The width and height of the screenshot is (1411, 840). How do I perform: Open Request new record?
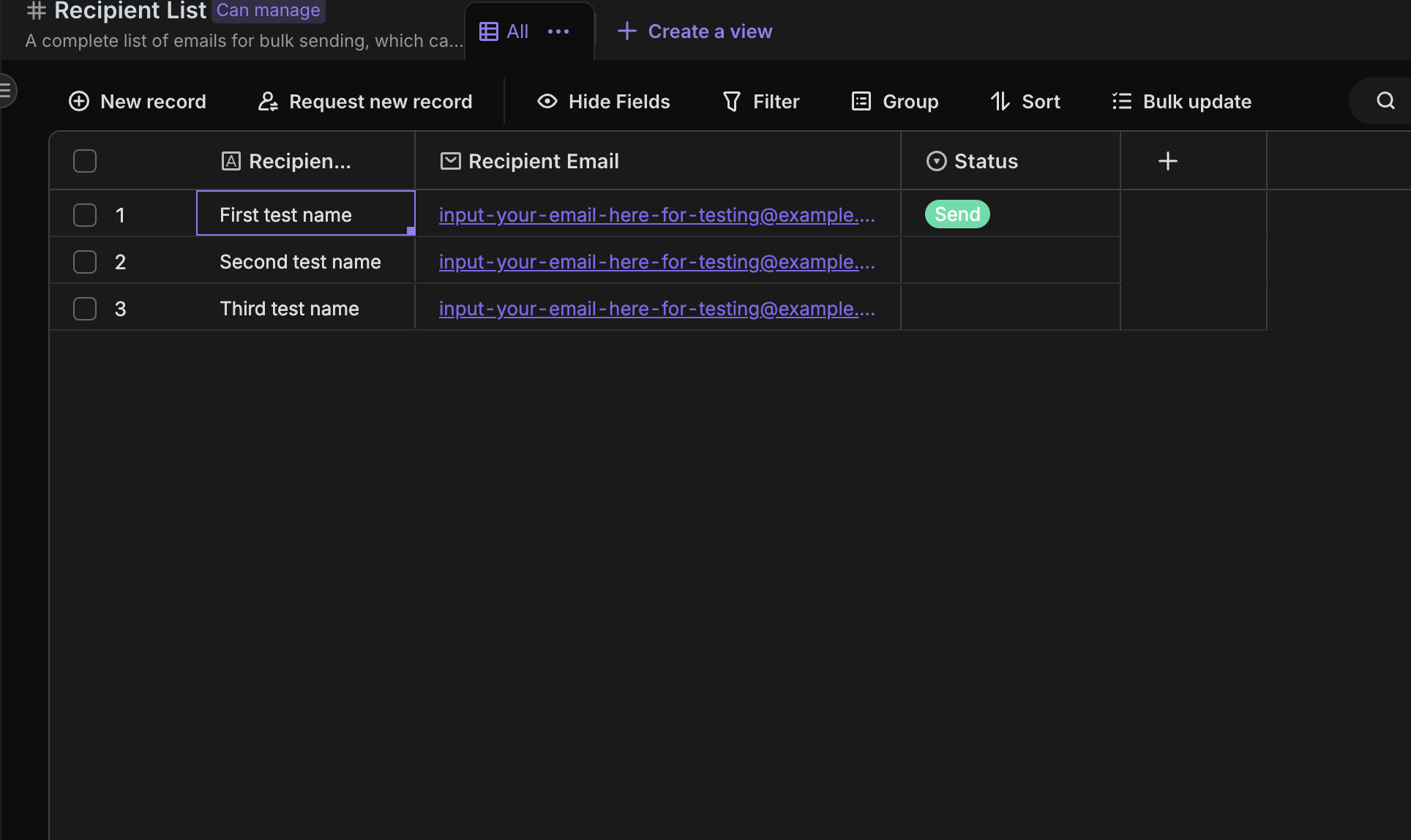point(365,101)
